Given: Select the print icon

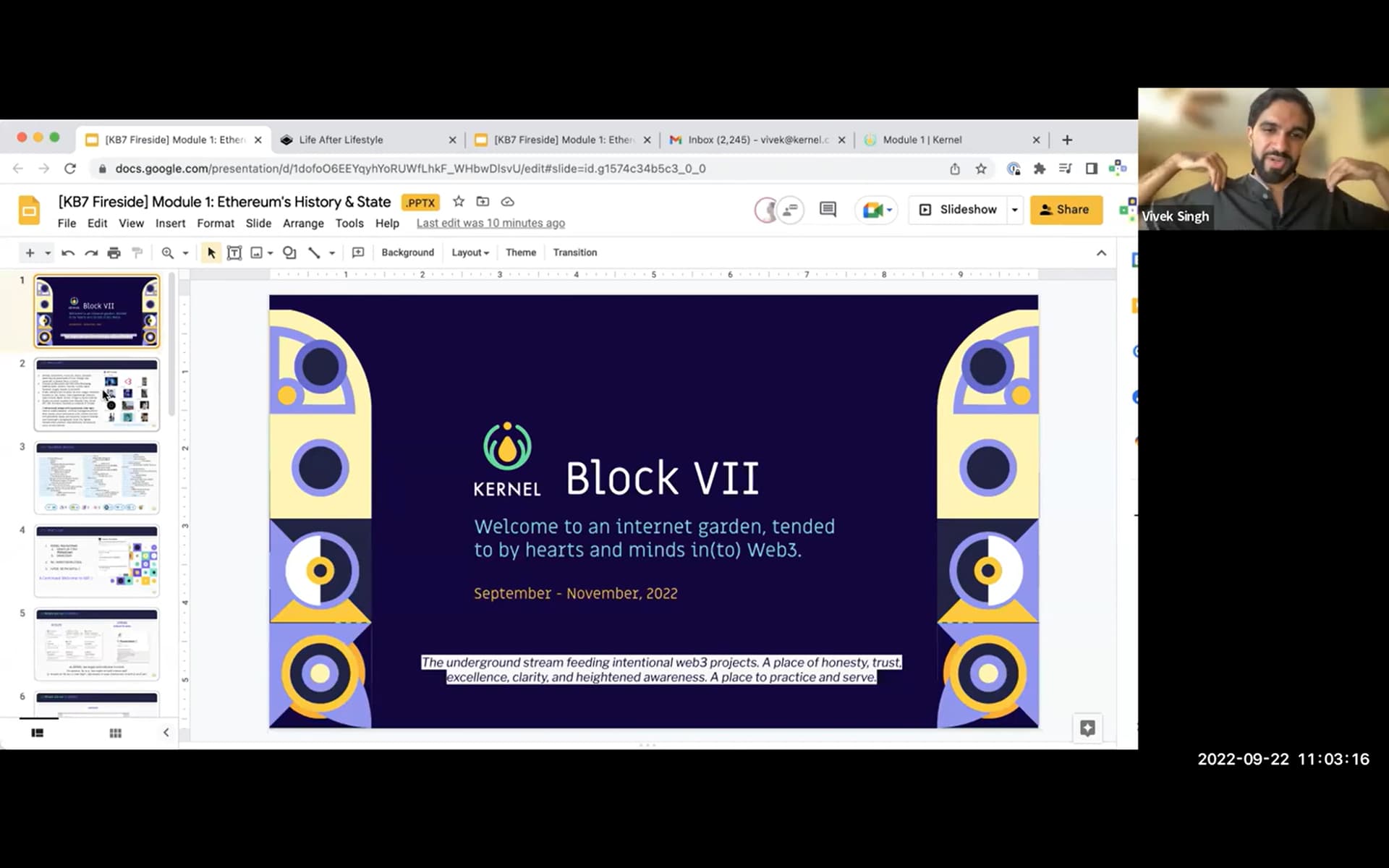Looking at the screenshot, I should click(114, 252).
